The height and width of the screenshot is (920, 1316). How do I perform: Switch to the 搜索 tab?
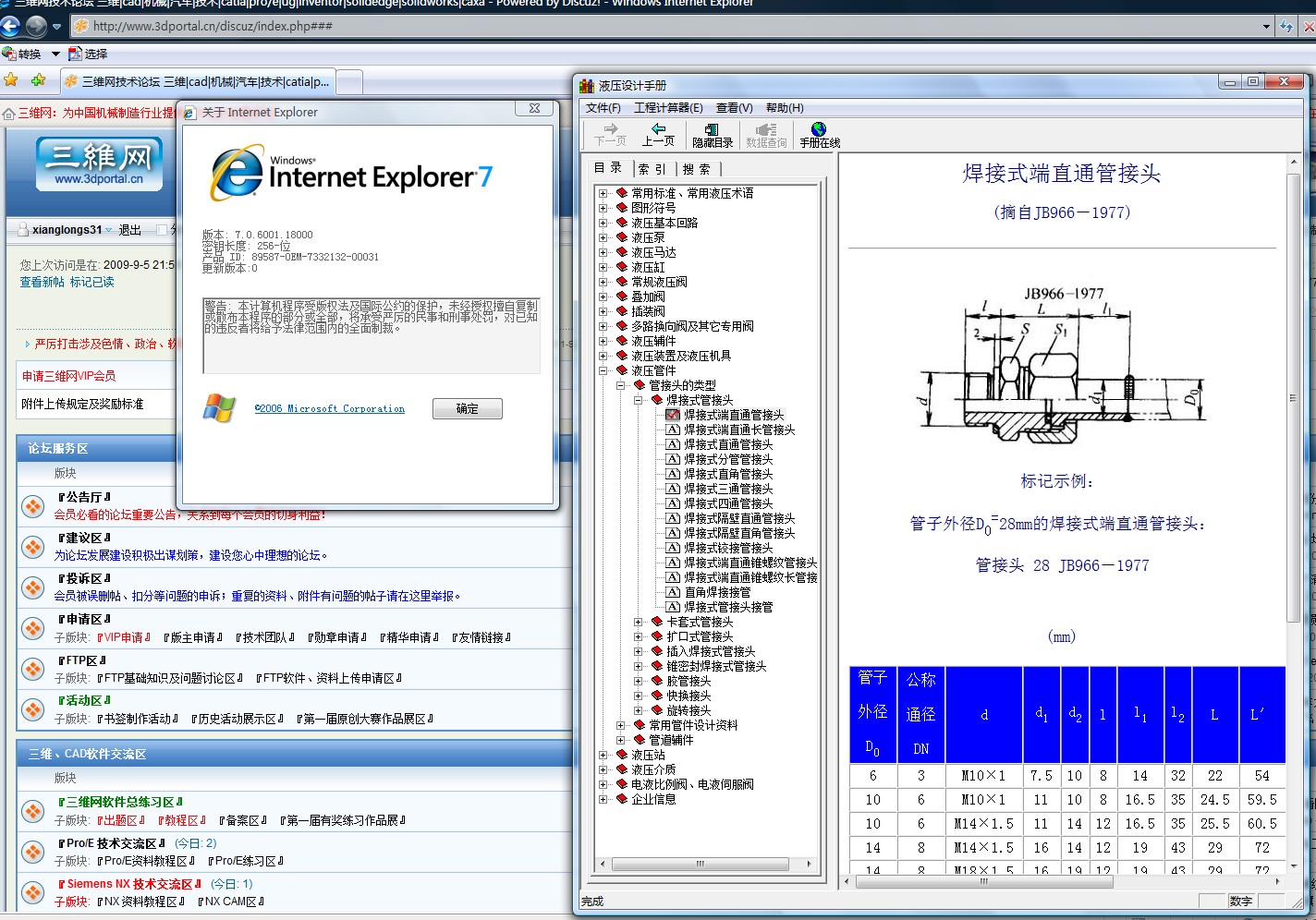697,169
